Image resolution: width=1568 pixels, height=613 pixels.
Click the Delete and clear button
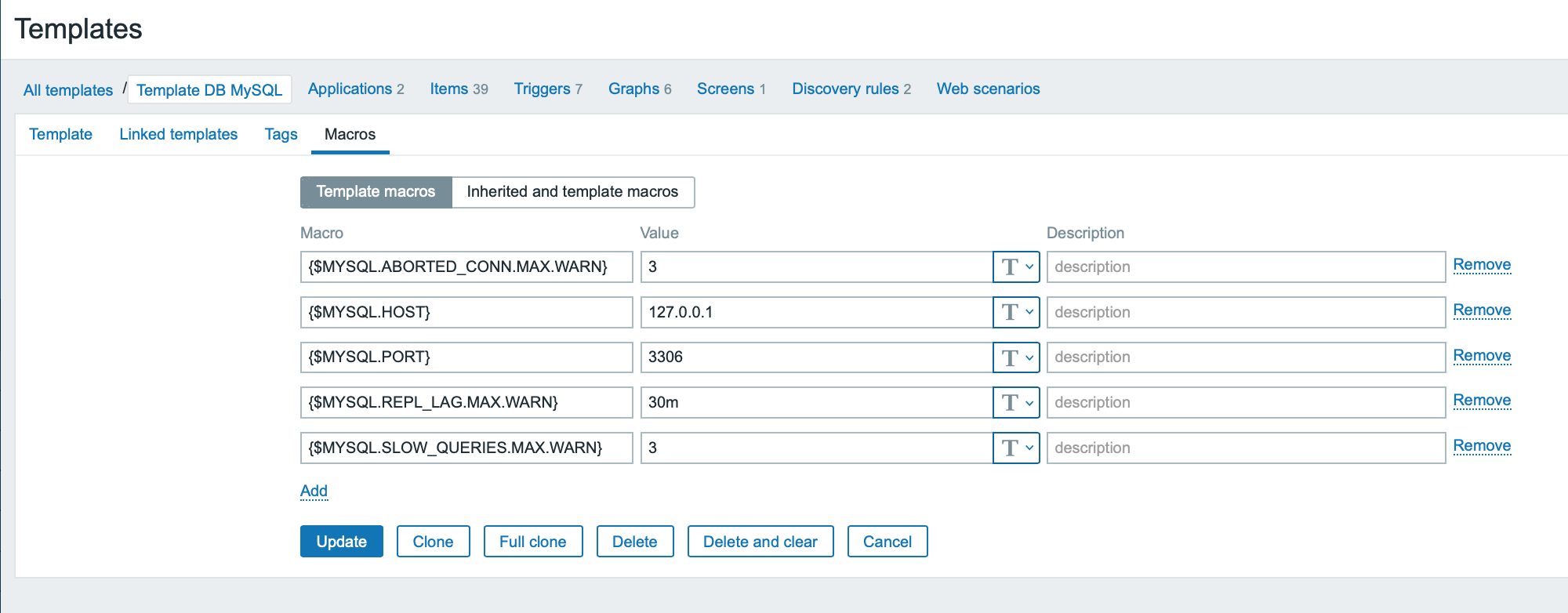(x=760, y=542)
